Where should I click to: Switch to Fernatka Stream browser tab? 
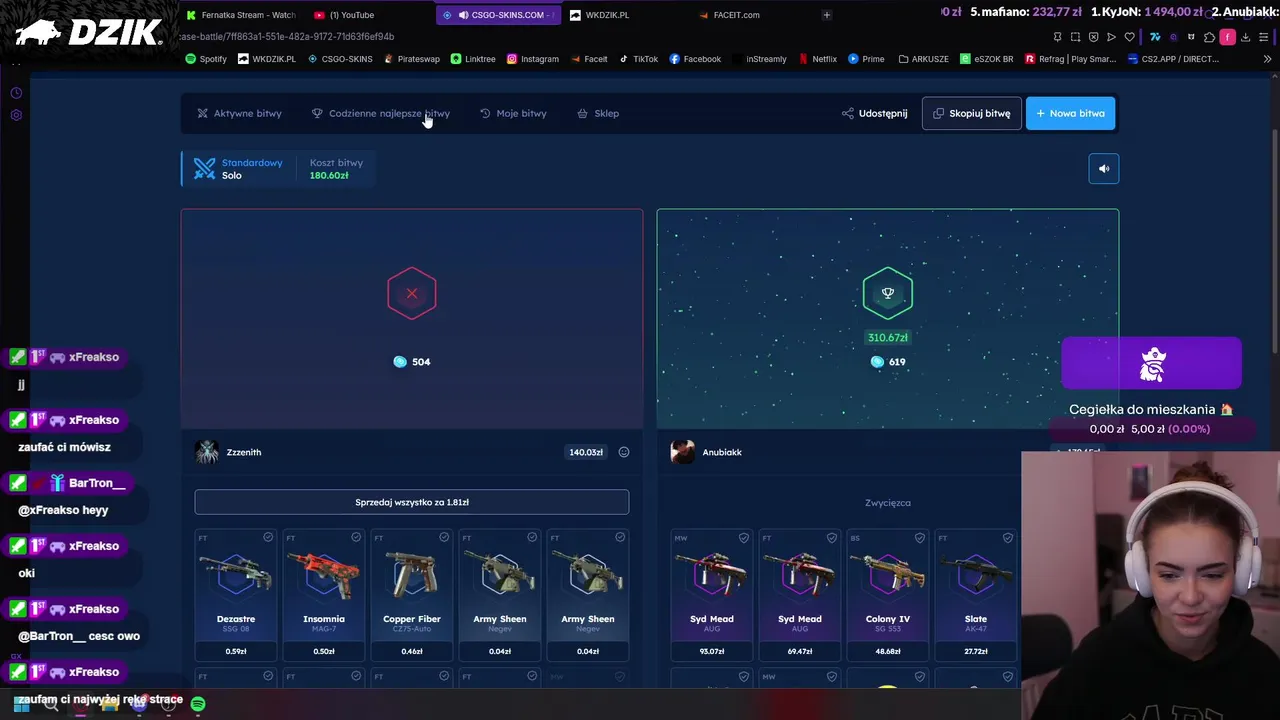pyautogui.click(x=240, y=15)
